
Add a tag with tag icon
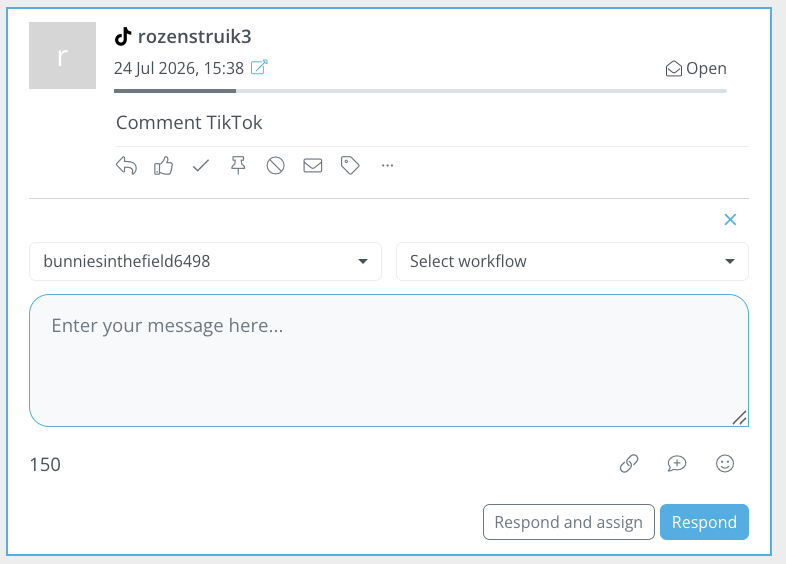coord(350,165)
